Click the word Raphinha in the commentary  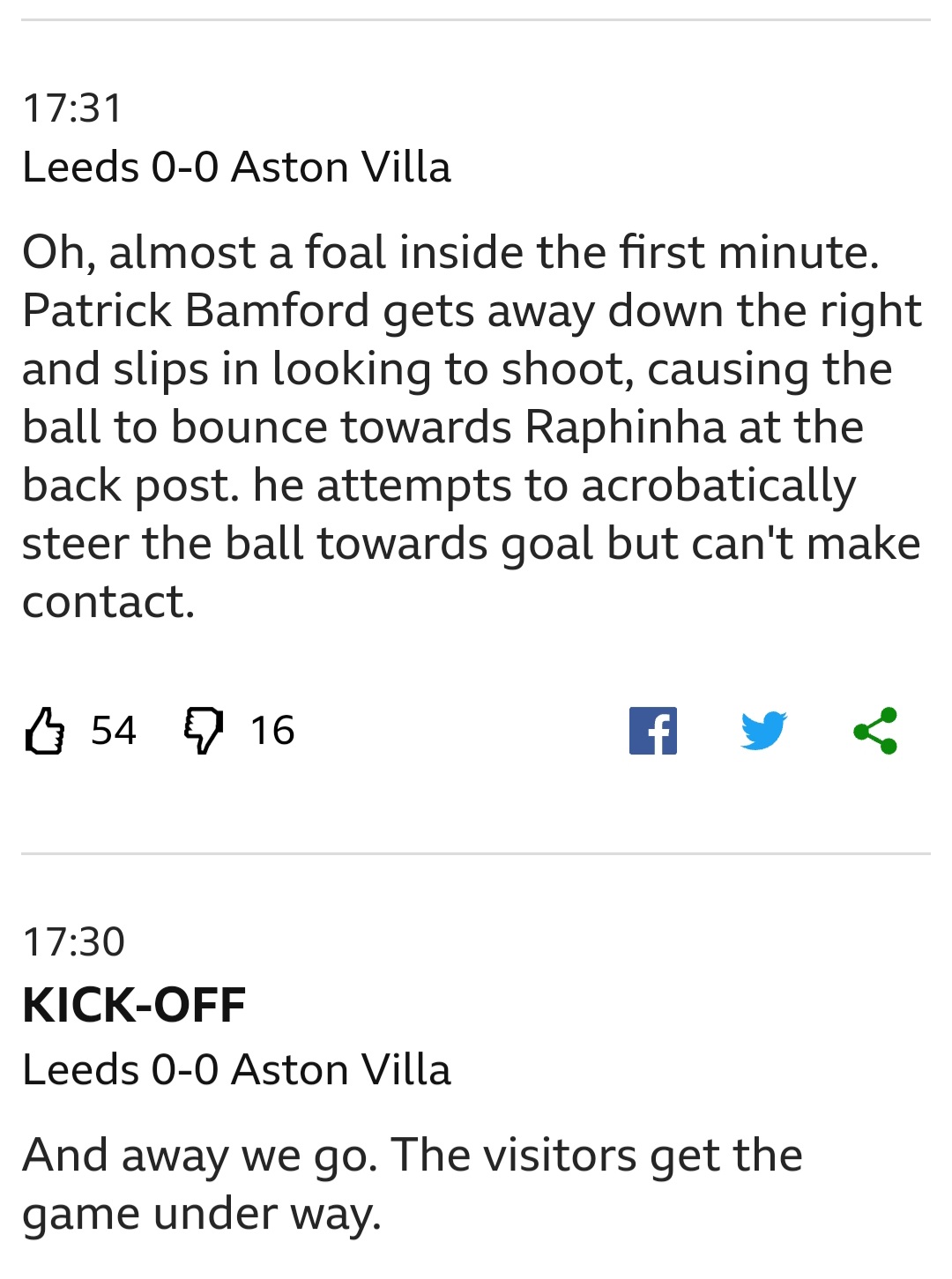(x=625, y=427)
